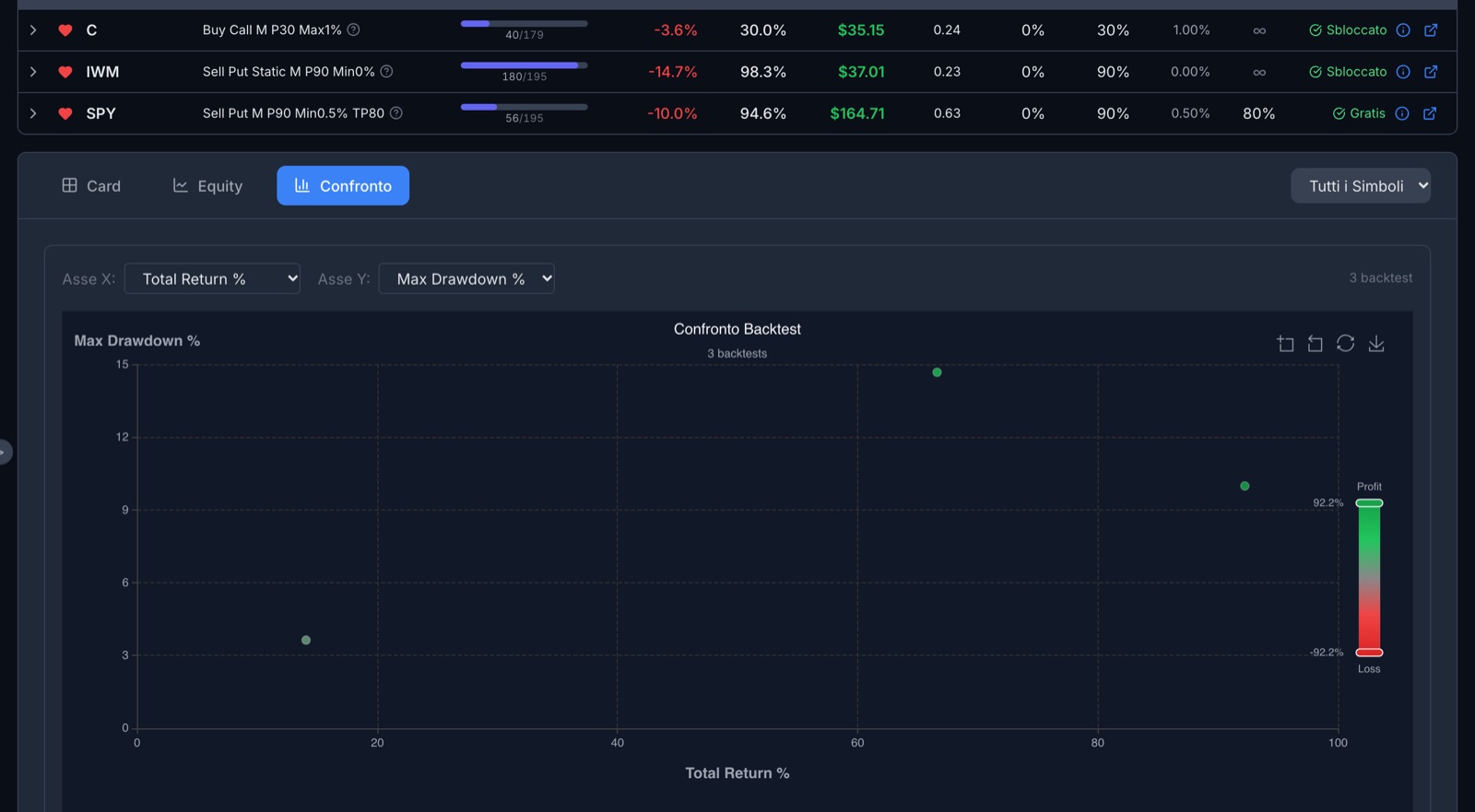Image resolution: width=1475 pixels, height=812 pixels.
Task: Open C backtest in external link
Action: click(x=1431, y=30)
